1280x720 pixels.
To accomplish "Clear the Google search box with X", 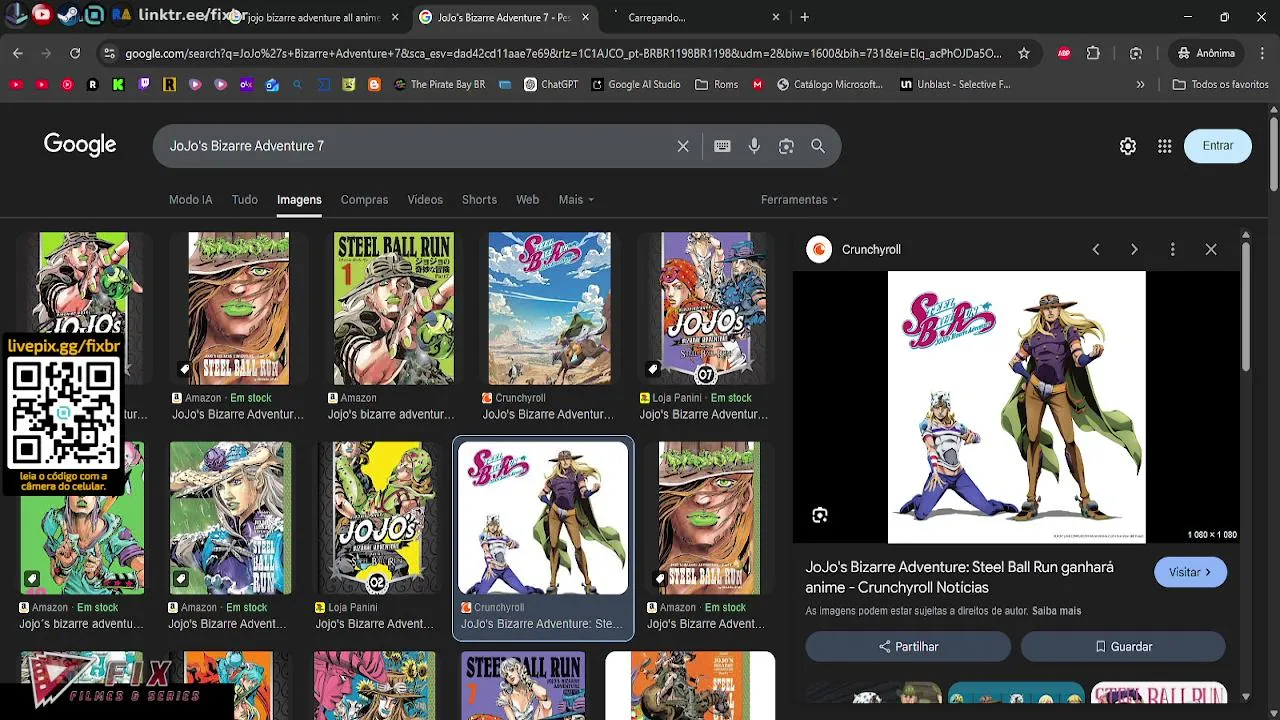I will click(683, 146).
